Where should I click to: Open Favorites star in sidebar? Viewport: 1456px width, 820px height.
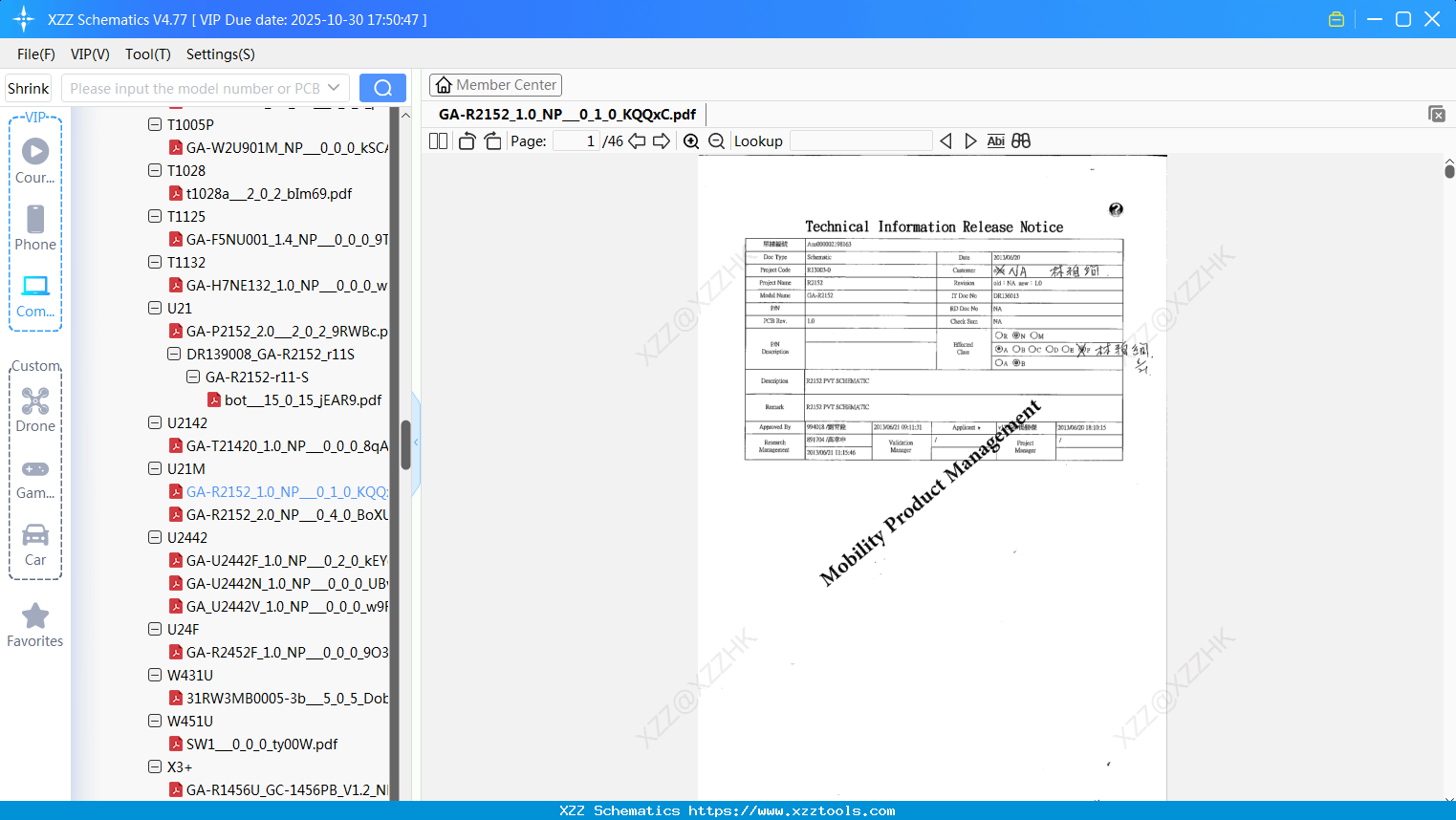35,615
